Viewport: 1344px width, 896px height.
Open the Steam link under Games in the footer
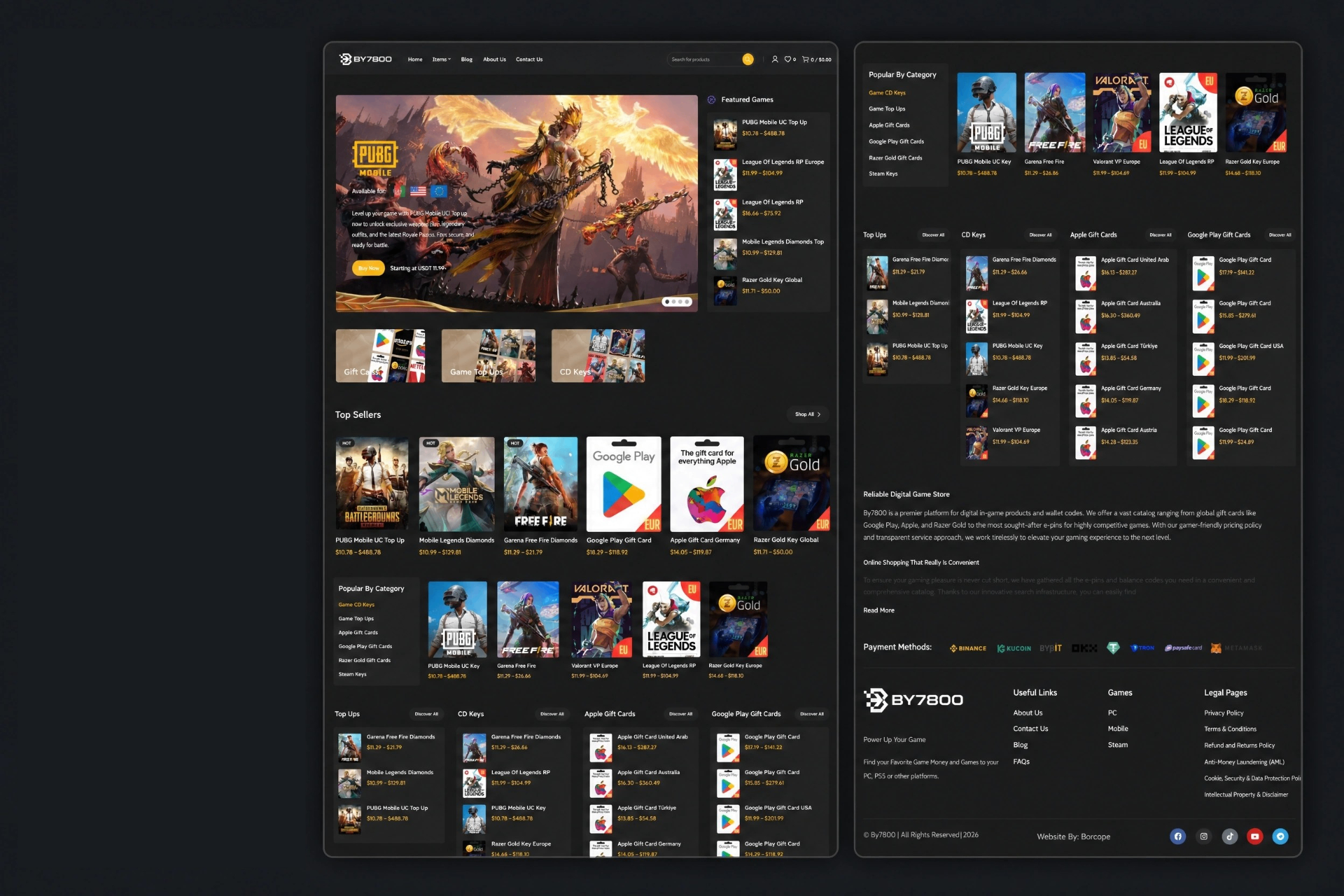click(x=1117, y=745)
